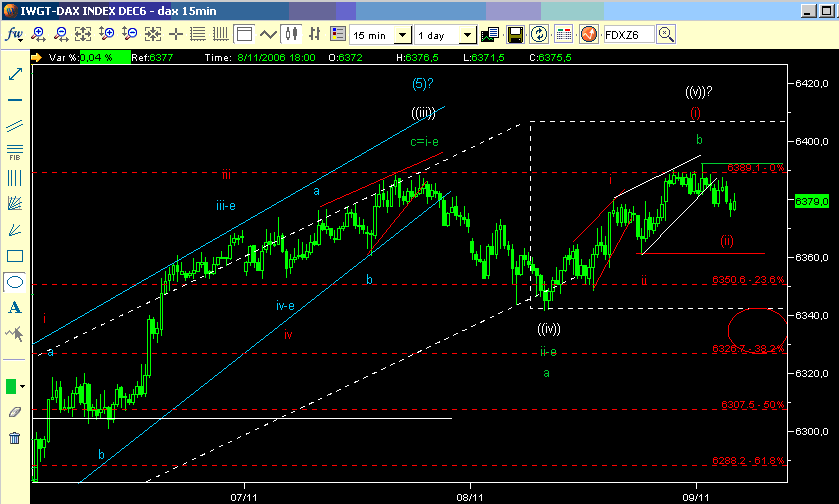Open the fw indicators function menu

point(14,35)
